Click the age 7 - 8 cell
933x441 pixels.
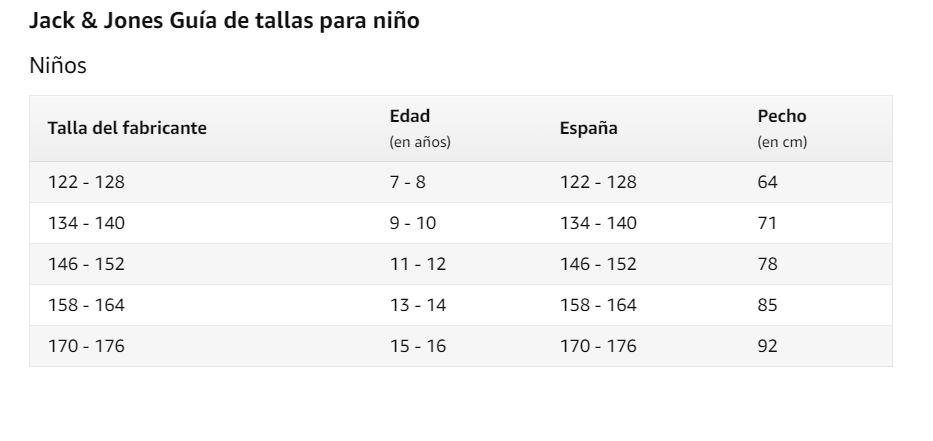point(408,182)
